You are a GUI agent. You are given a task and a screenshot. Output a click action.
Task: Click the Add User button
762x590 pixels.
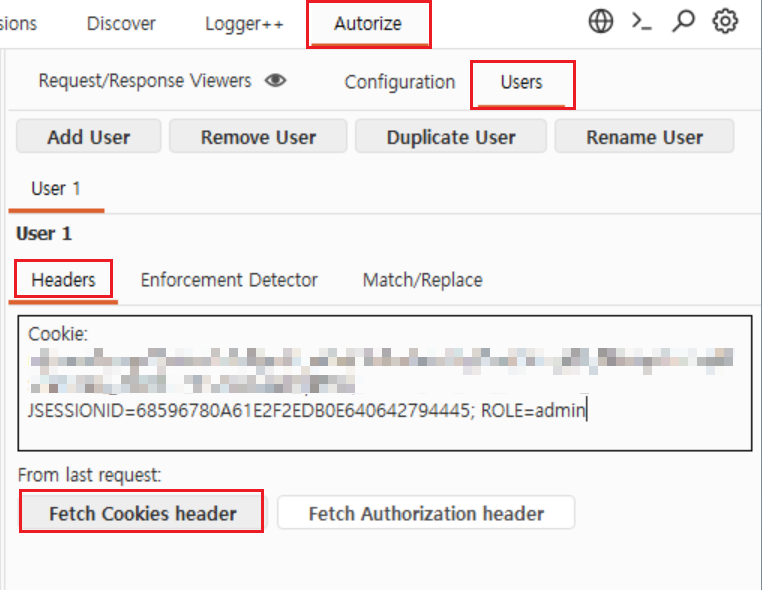(x=89, y=137)
